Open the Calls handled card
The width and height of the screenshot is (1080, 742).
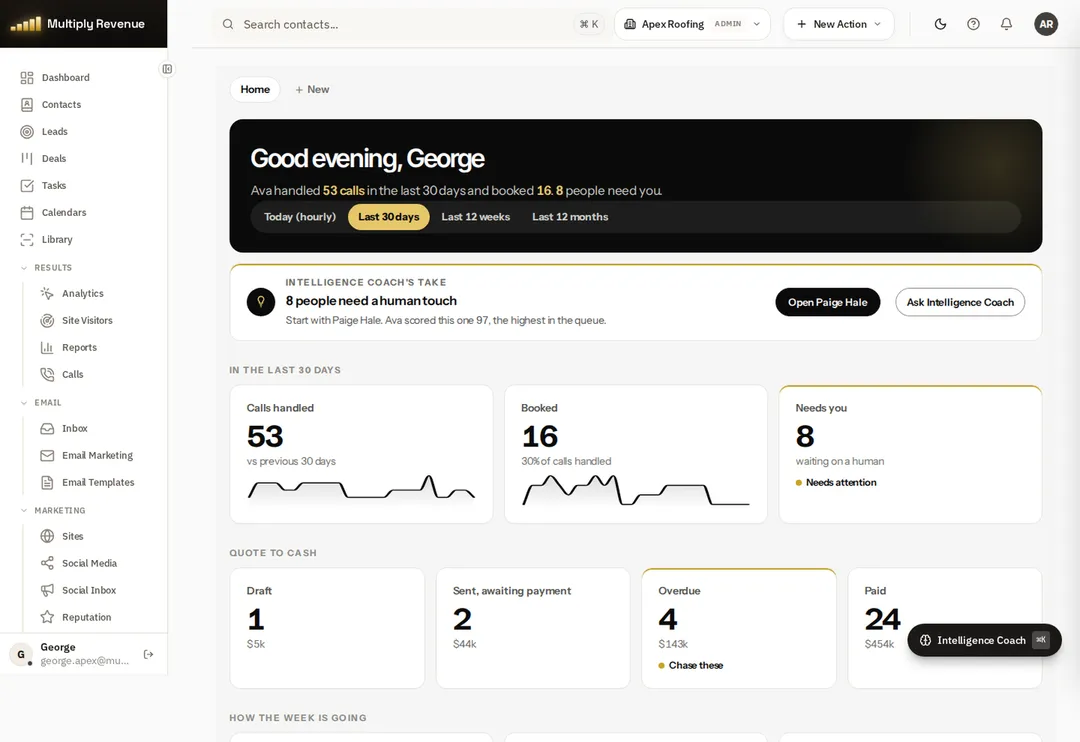pos(361,454)
